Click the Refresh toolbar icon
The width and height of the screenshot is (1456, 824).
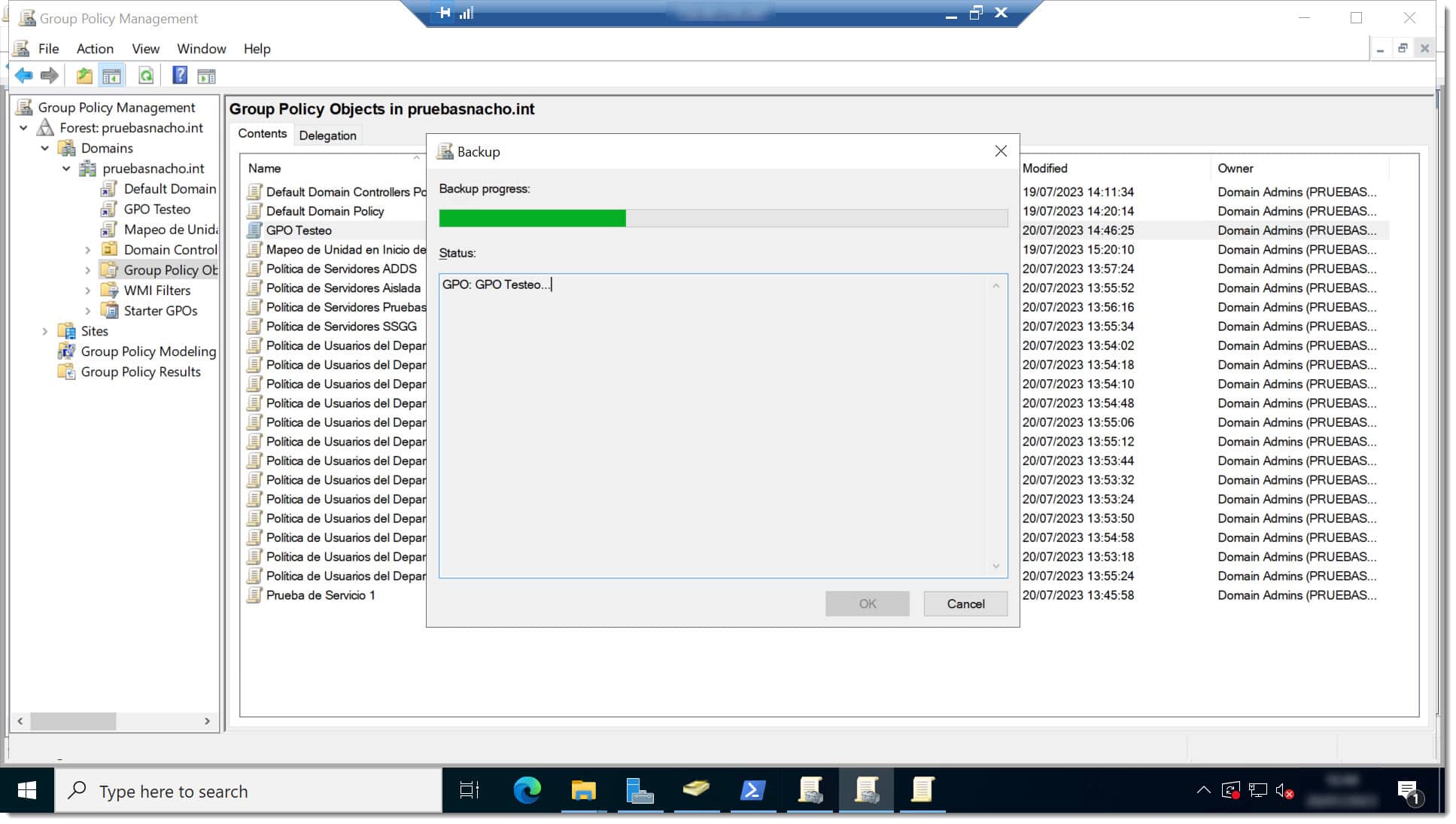(x=146, y=75)
